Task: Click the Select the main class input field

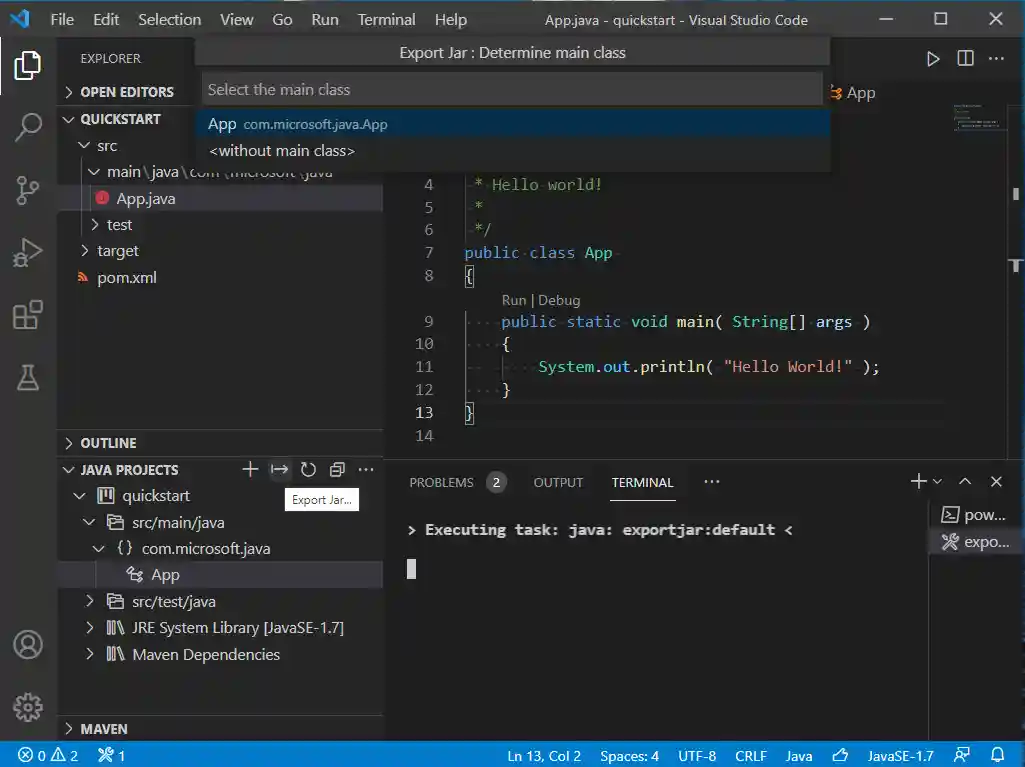Action: tap(512, 90)
